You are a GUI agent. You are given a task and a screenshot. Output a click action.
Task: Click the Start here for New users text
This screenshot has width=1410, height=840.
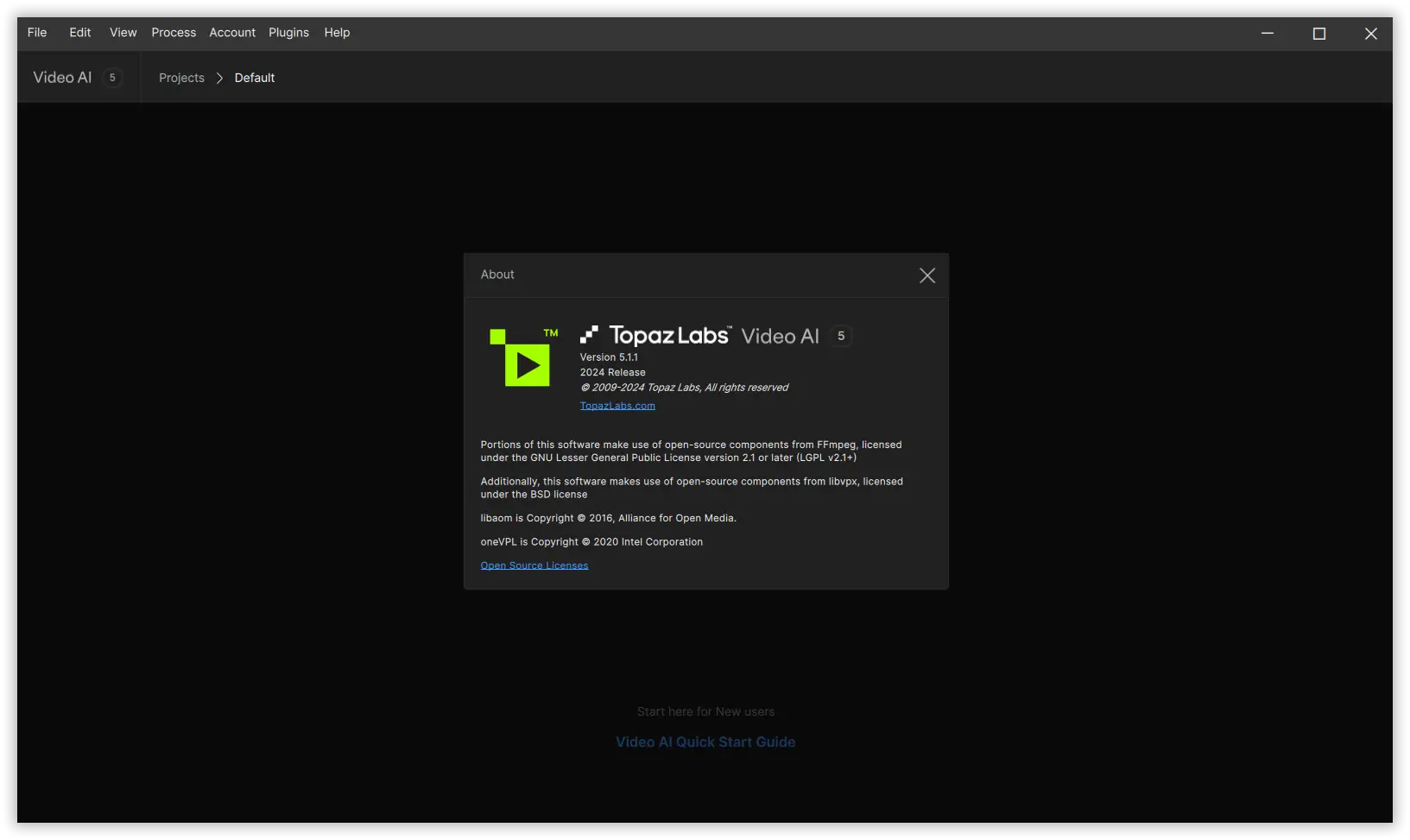point(705,711)
